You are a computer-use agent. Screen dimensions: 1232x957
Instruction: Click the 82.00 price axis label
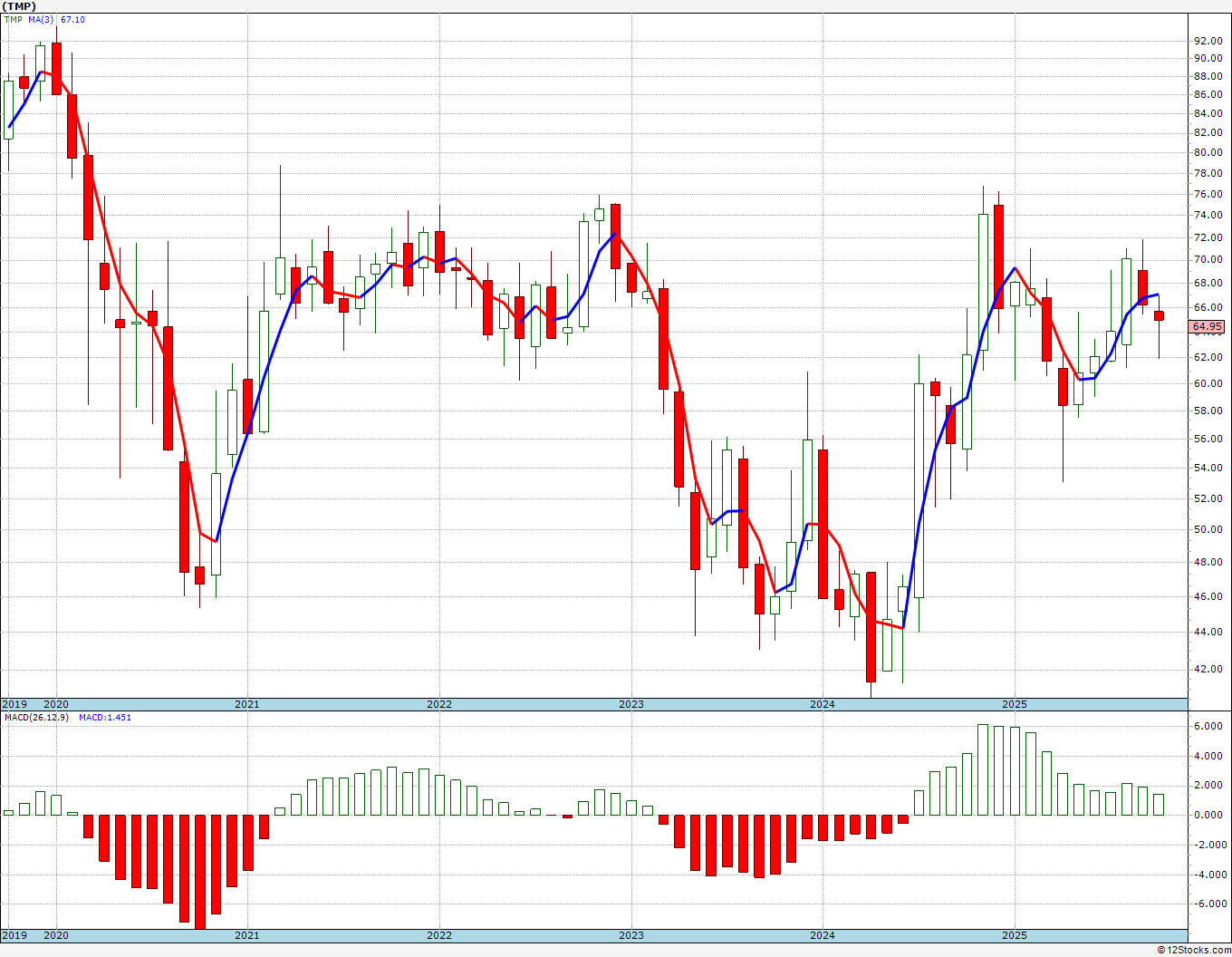[1208, 132]
